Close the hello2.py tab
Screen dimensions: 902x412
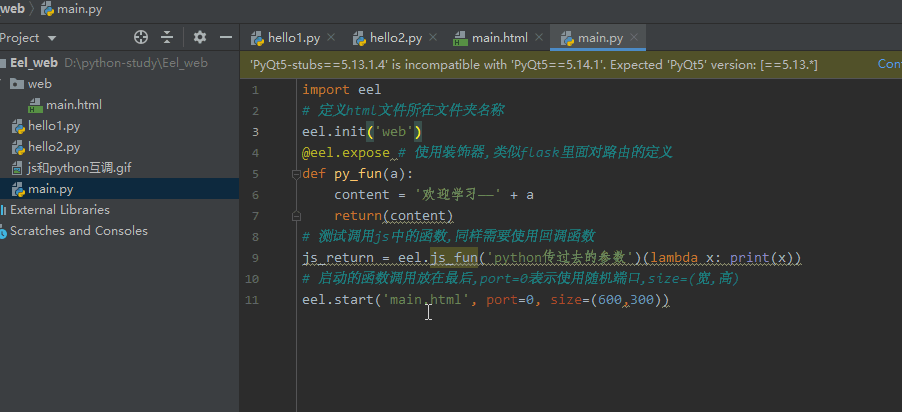tap(433, 38)
